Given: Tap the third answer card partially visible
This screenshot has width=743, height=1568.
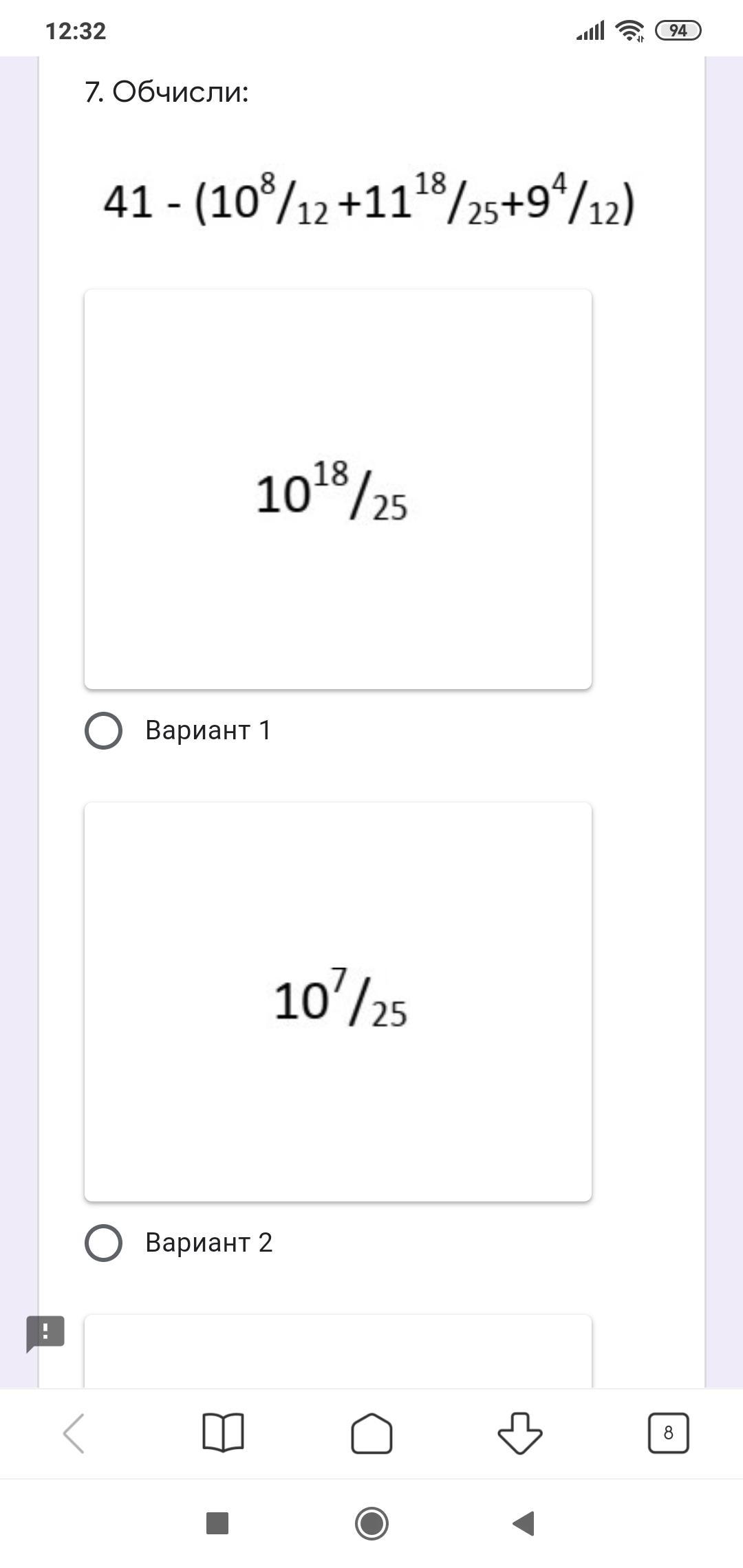Looking at the screenshot, I should [x=338, y=1351].
